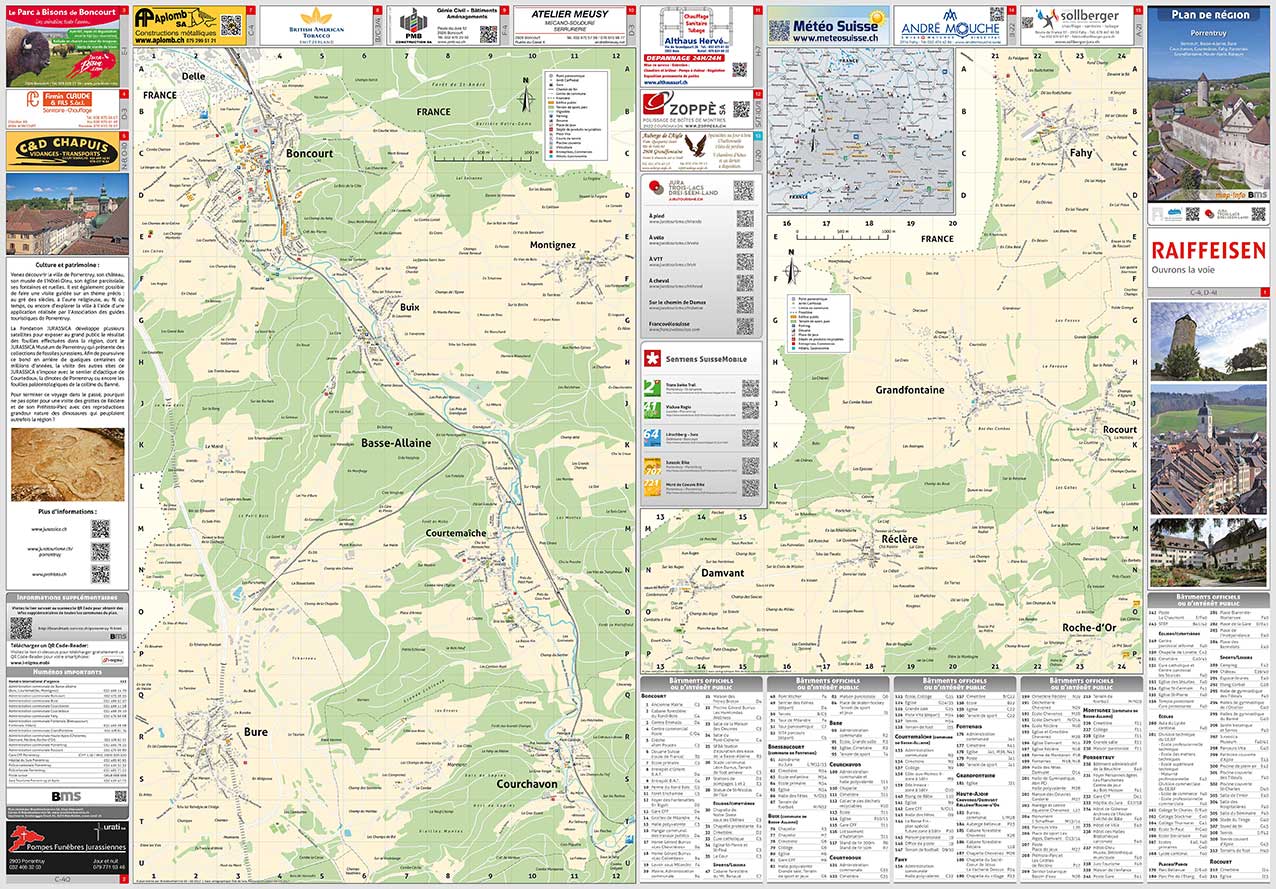This screenshot has height=889, width=1276.
Task: Click the green route 2 Trans Swiss Trail icon
Action: pyautogui.click(x=651, y=388)
